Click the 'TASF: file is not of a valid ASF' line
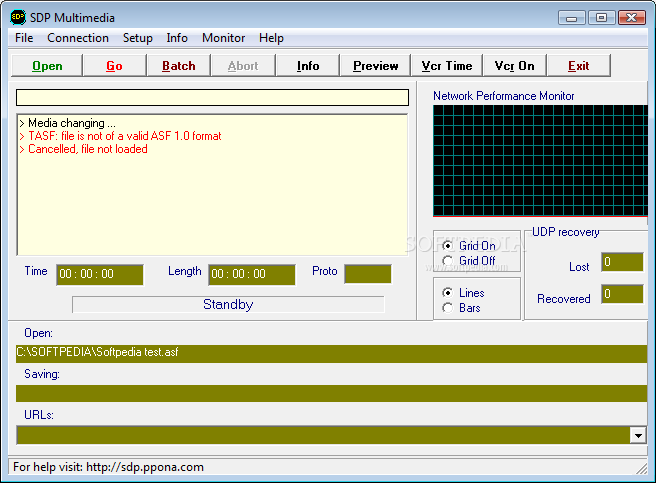The image size is (656, 483). coord(120,136)
